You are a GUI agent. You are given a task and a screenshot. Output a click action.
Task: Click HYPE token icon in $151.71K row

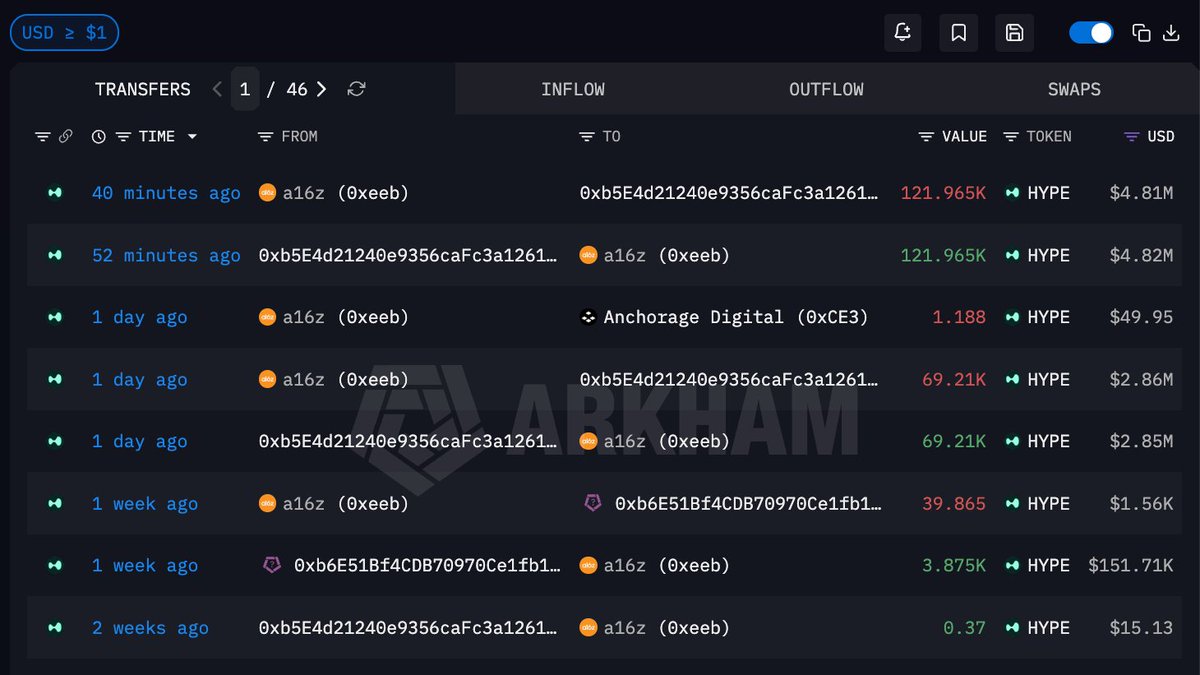[1012, 565]
